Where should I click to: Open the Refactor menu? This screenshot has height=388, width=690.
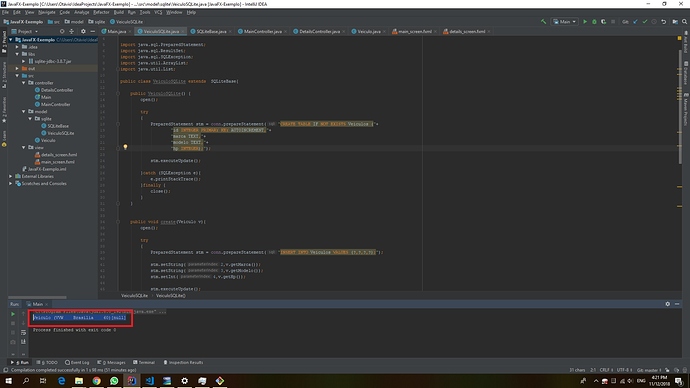[x=101, y=12]
